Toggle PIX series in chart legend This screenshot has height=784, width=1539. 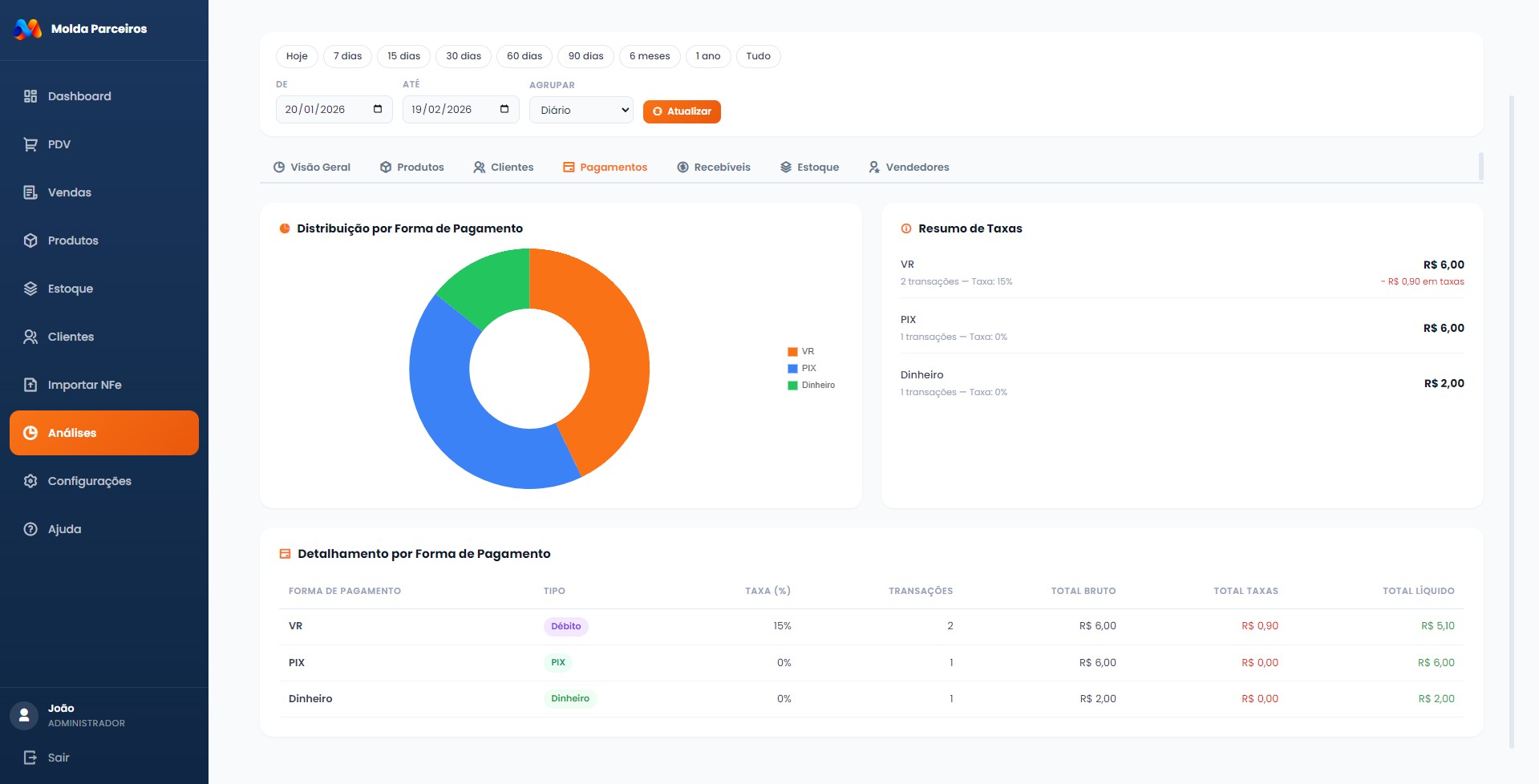coord(802,369)
